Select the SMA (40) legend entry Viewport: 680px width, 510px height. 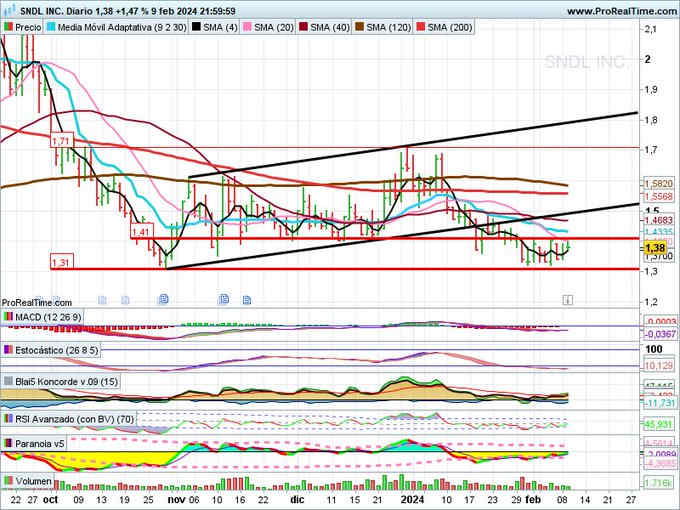tap(330, 27)
